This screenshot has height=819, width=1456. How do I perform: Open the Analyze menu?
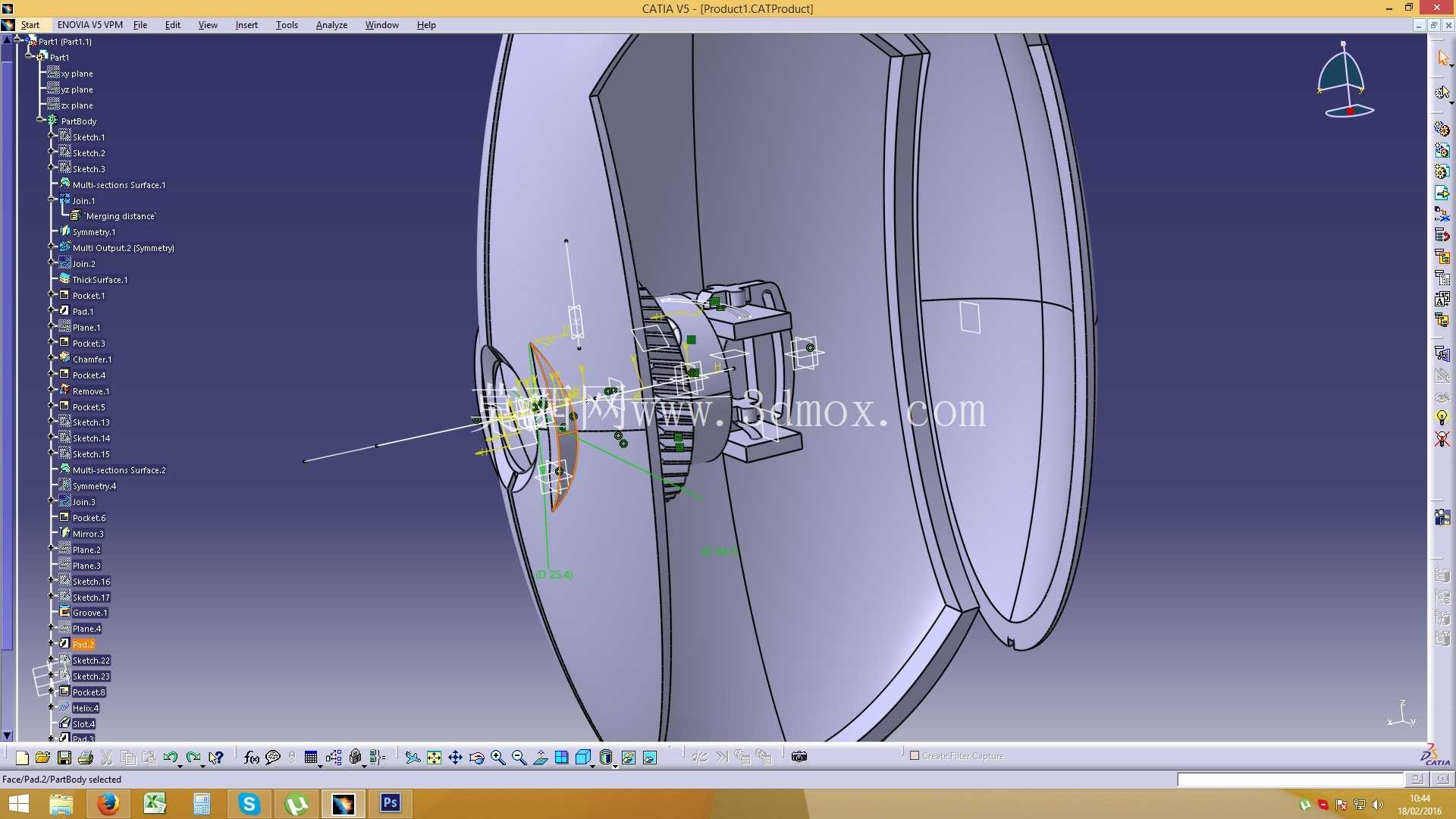[x=331, y=25]
